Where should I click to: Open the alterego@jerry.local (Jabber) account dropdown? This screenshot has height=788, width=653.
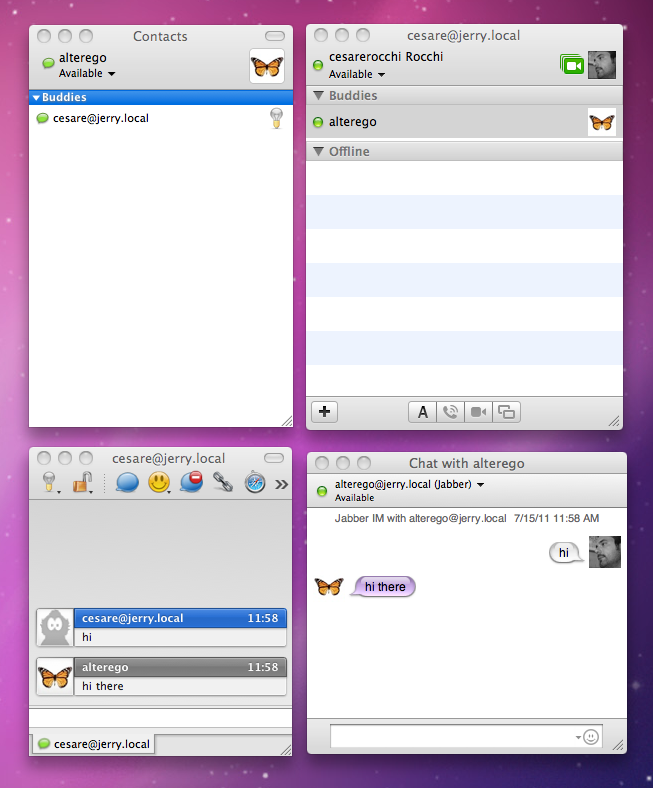click(409, 484)
